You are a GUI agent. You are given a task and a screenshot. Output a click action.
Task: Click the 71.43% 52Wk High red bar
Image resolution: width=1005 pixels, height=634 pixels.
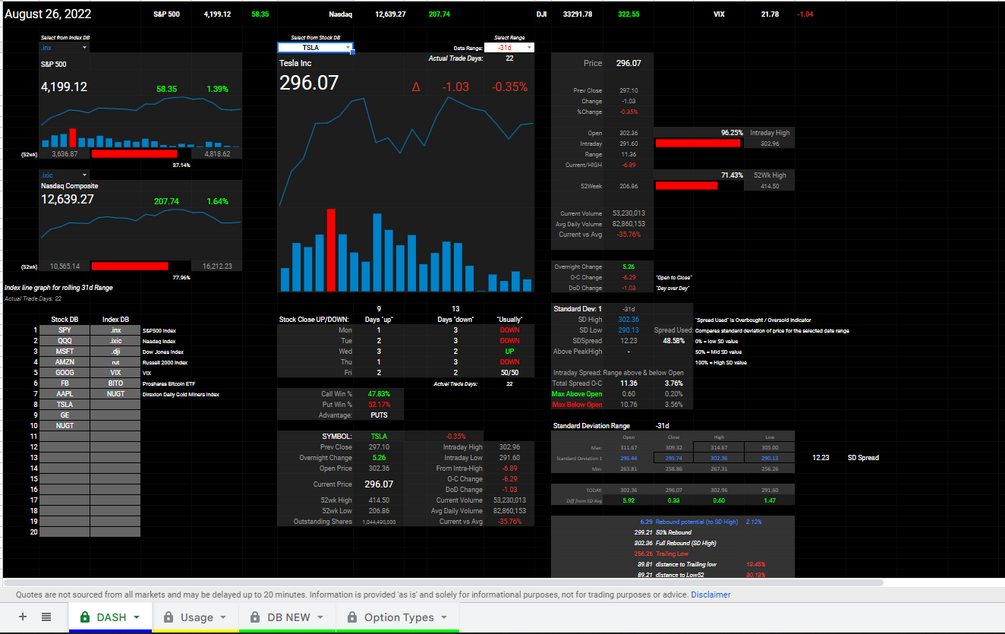point(686,186)
